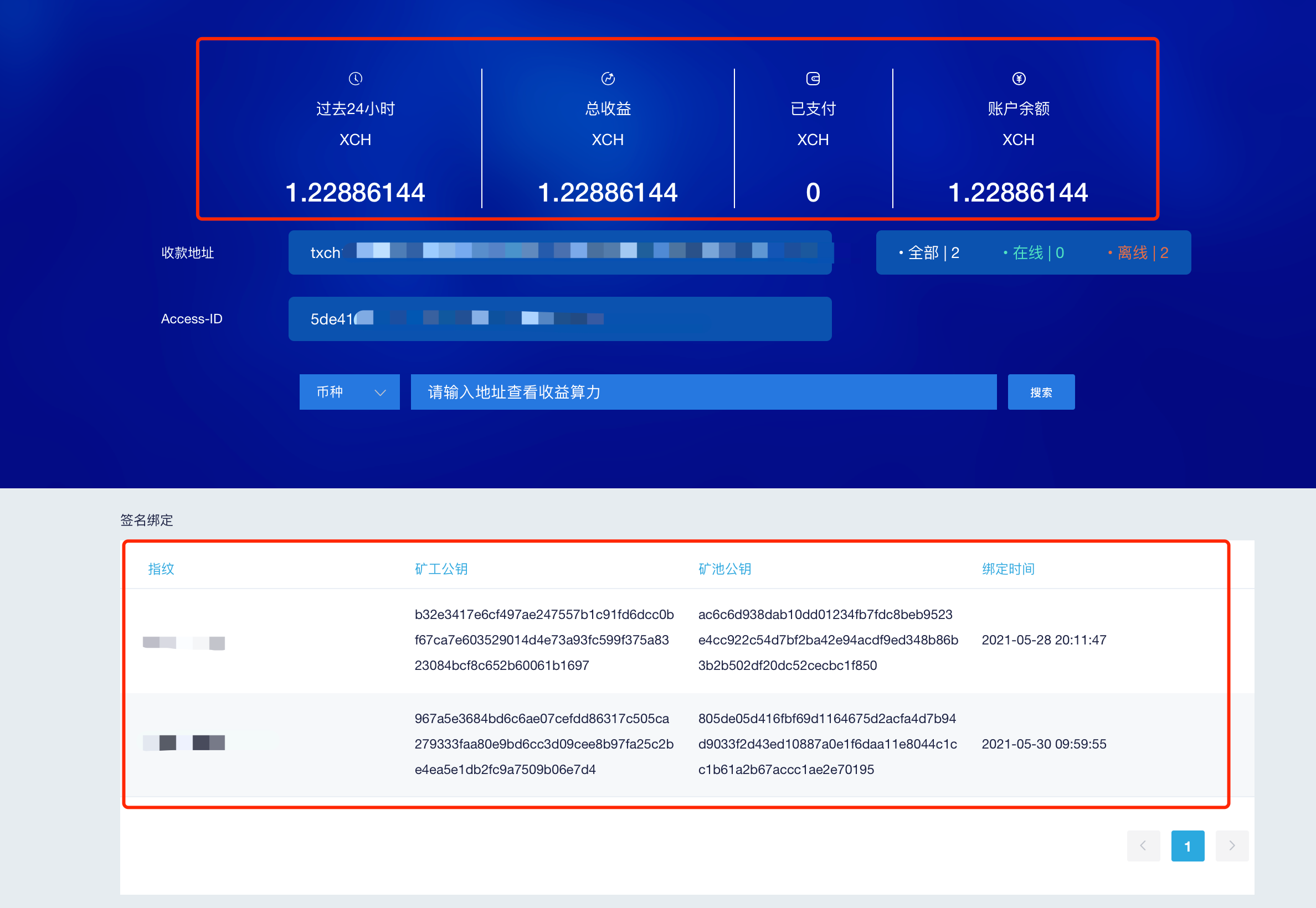The image size is (1316, 908).
Task: Click the chart icon above 总收益
Action: tap(608, 79)
